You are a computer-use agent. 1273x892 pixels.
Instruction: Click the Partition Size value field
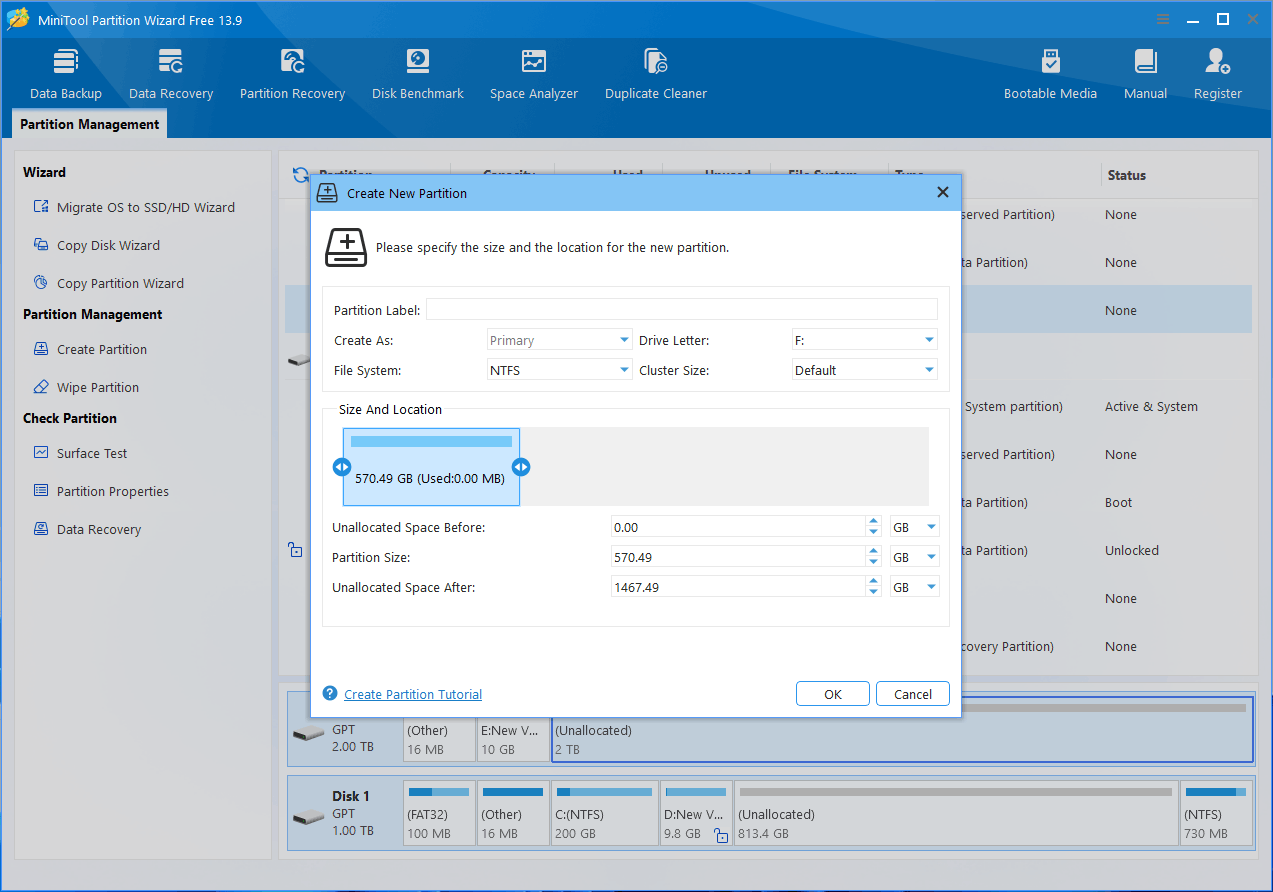[738, 557]
